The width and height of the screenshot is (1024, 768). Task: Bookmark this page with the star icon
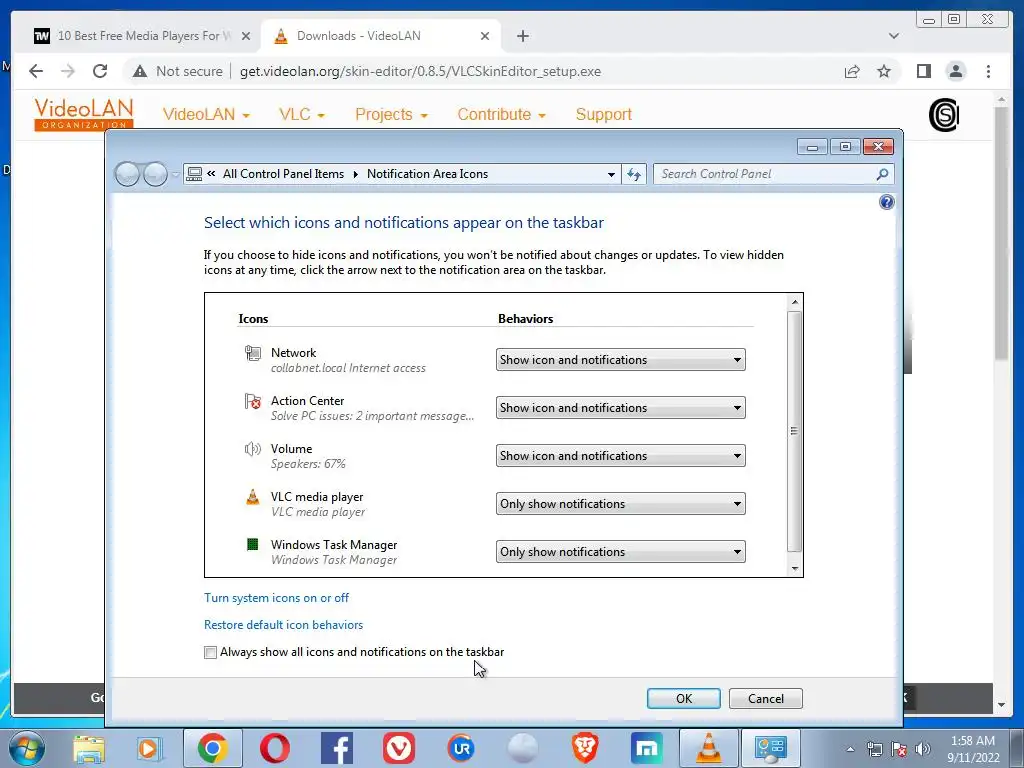[884, 71]
